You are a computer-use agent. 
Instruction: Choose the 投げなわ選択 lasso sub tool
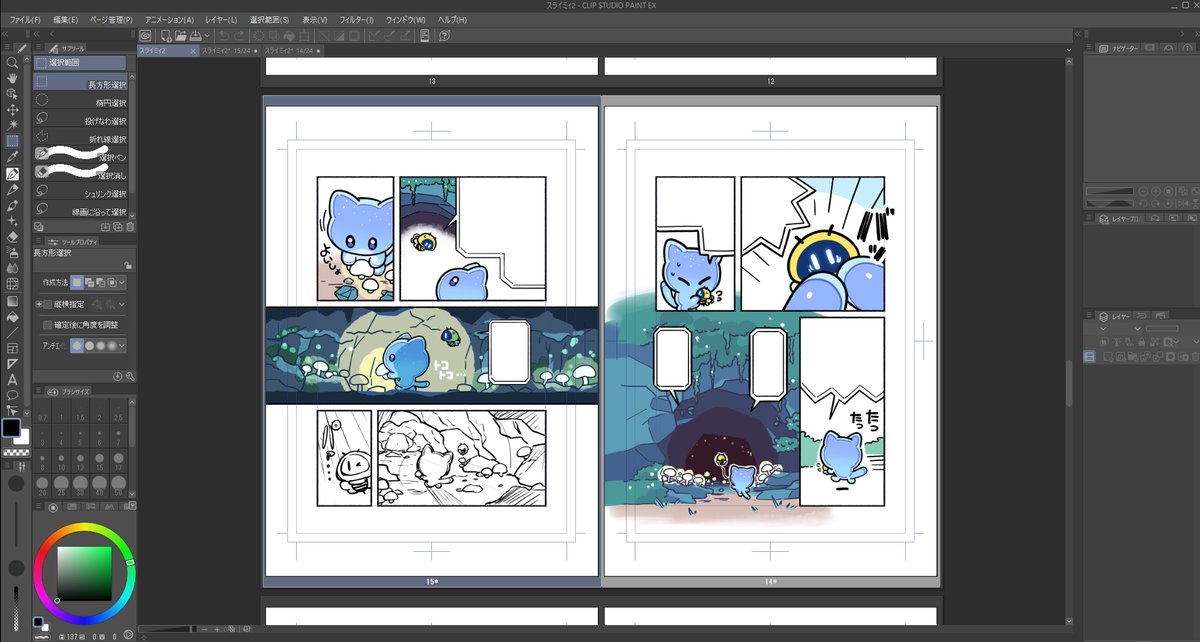coord(81,120)
